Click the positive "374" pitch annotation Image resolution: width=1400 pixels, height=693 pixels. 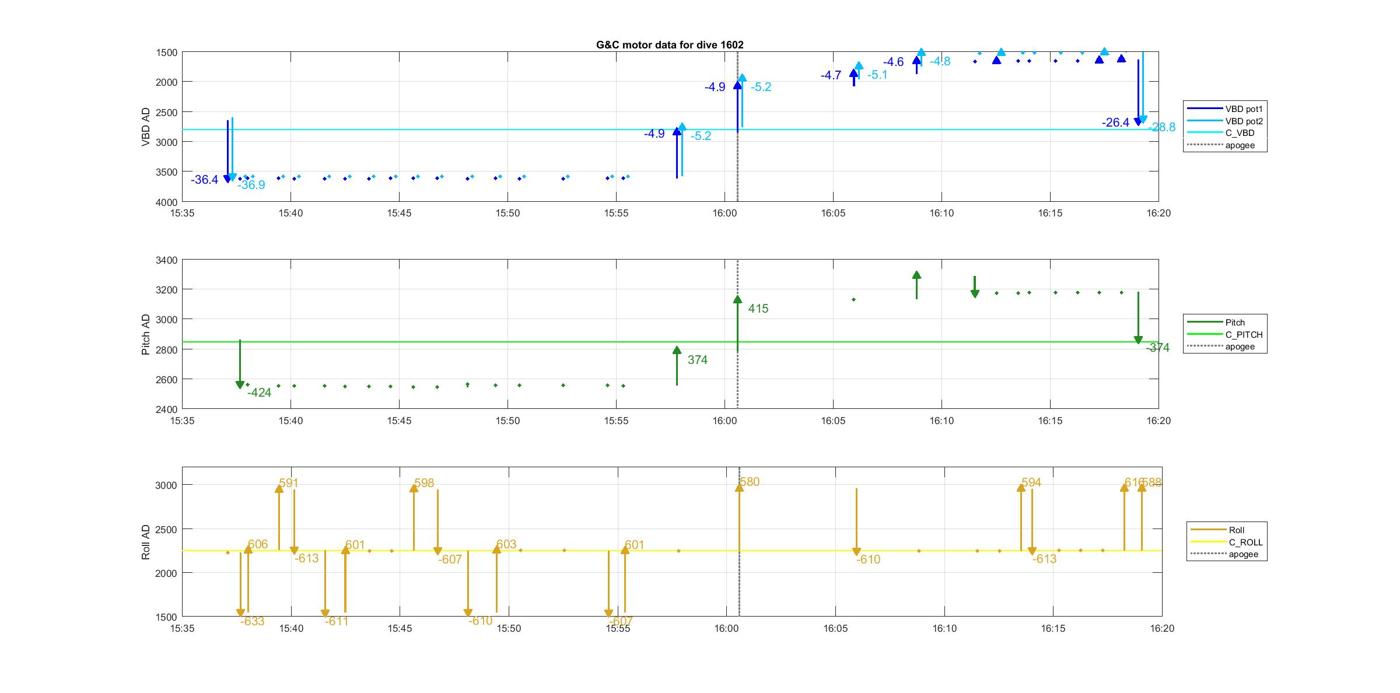(x=697, y=360)
